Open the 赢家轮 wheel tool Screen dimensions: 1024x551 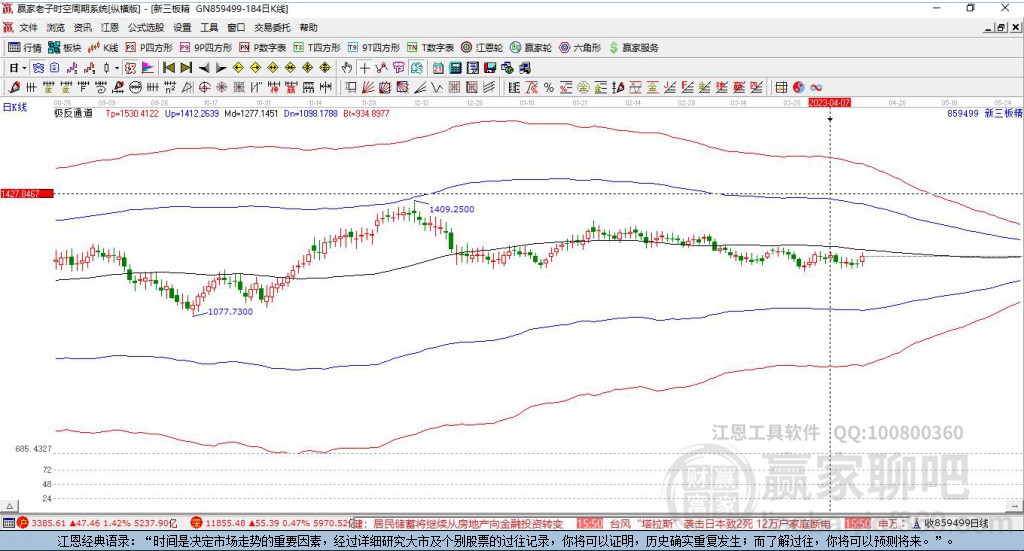(531, 48)
